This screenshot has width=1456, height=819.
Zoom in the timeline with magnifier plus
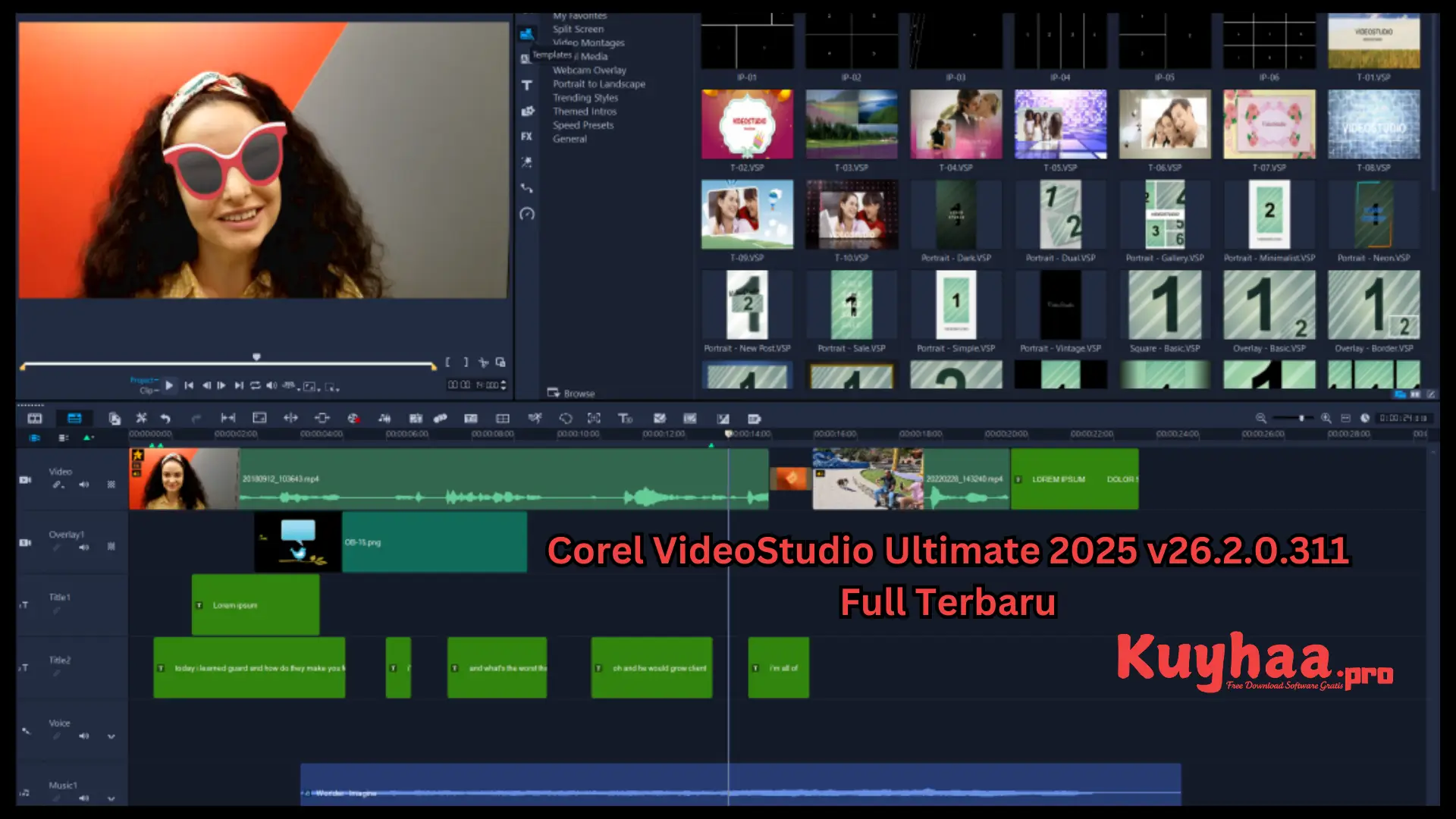click(1326, 419)
